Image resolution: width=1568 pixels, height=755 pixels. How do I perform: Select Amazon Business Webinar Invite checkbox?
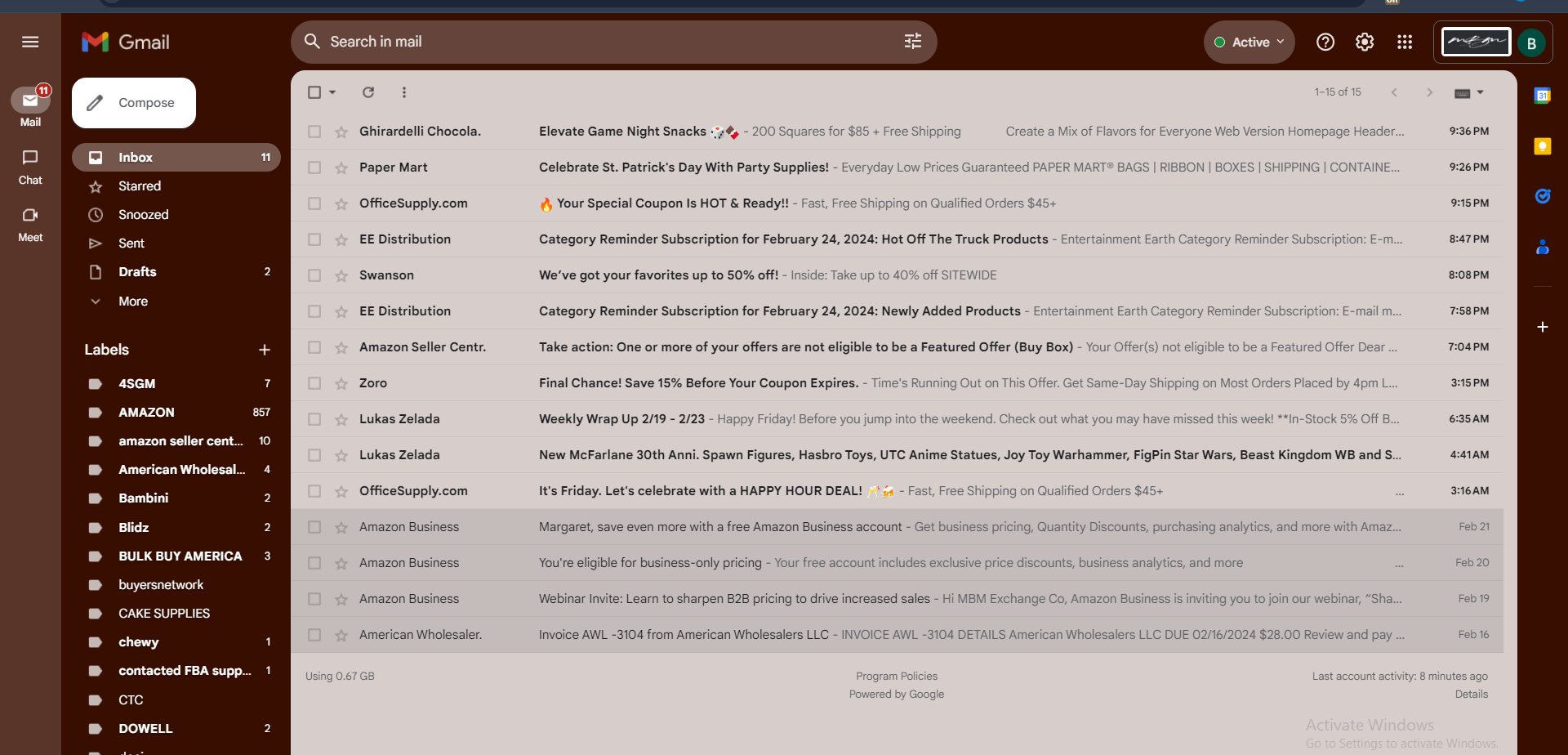[314, 599]
